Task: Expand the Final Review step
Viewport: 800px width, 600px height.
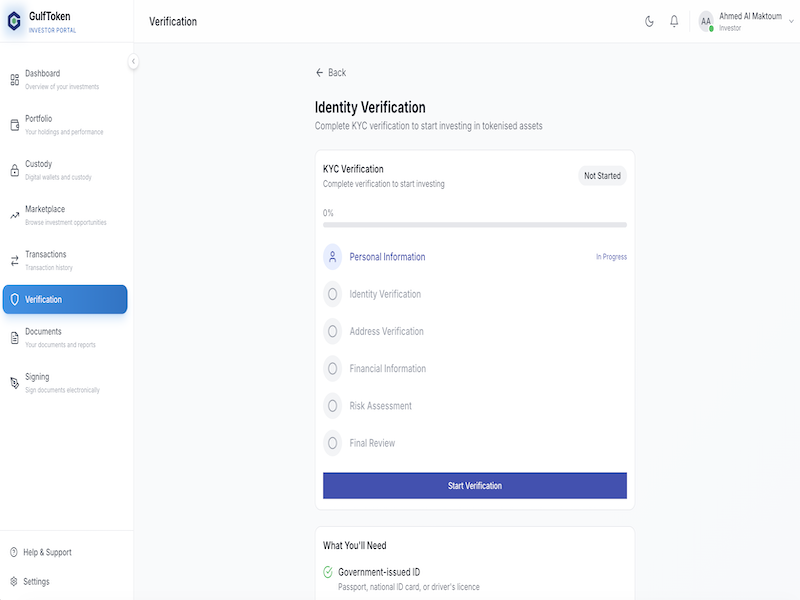Action: [x=332, y=443]
